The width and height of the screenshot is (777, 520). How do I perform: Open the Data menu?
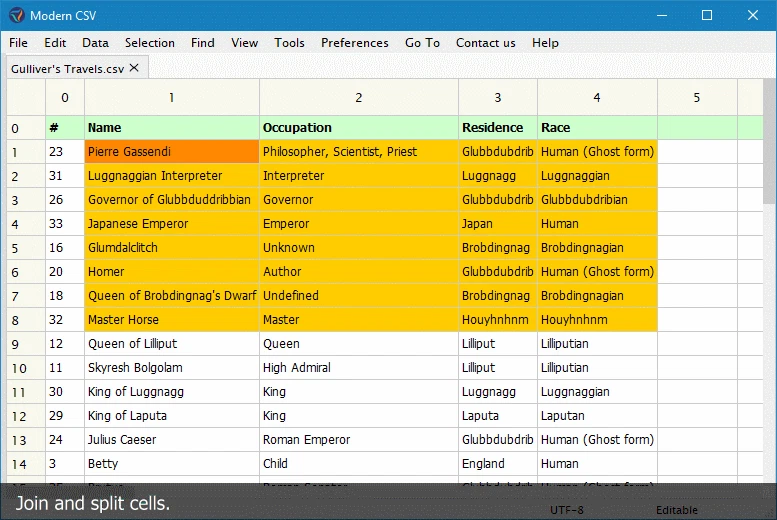click(x=96, y=43)
